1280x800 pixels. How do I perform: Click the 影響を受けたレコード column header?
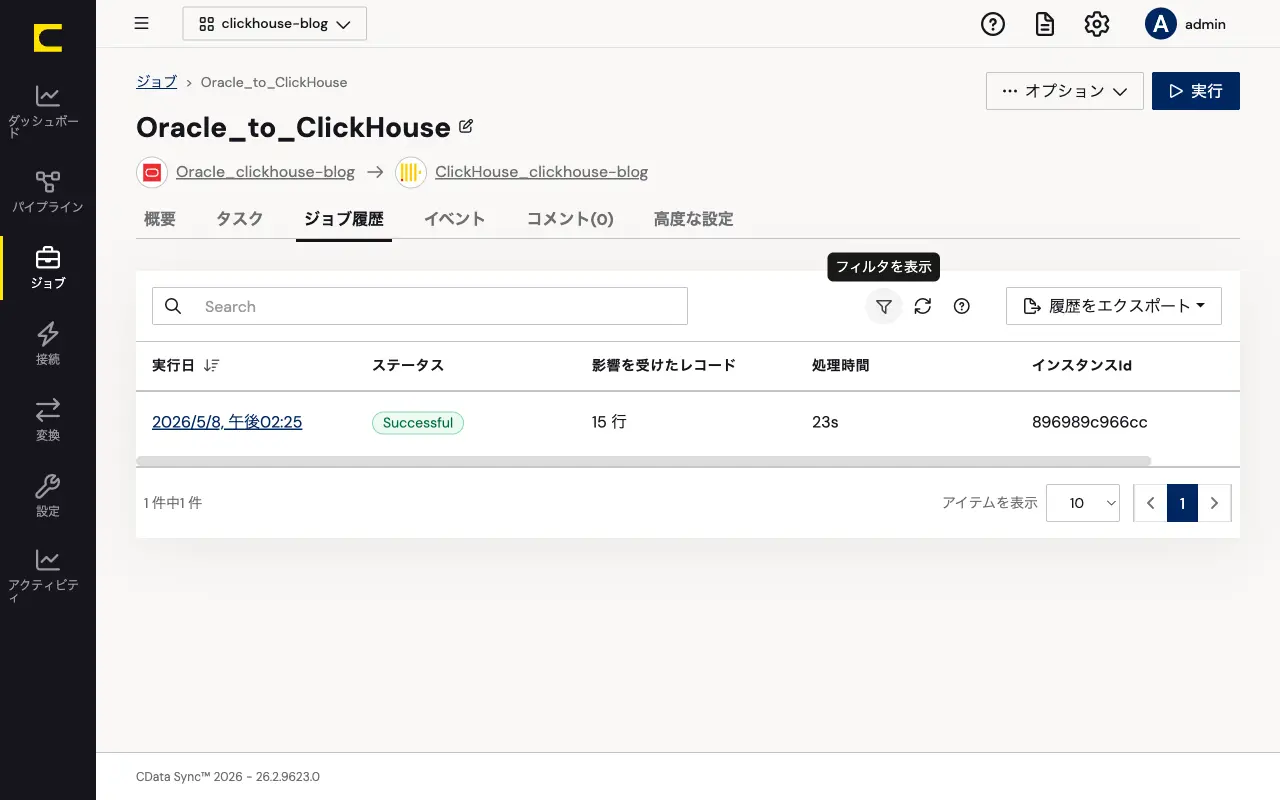[x=664, y=366]
